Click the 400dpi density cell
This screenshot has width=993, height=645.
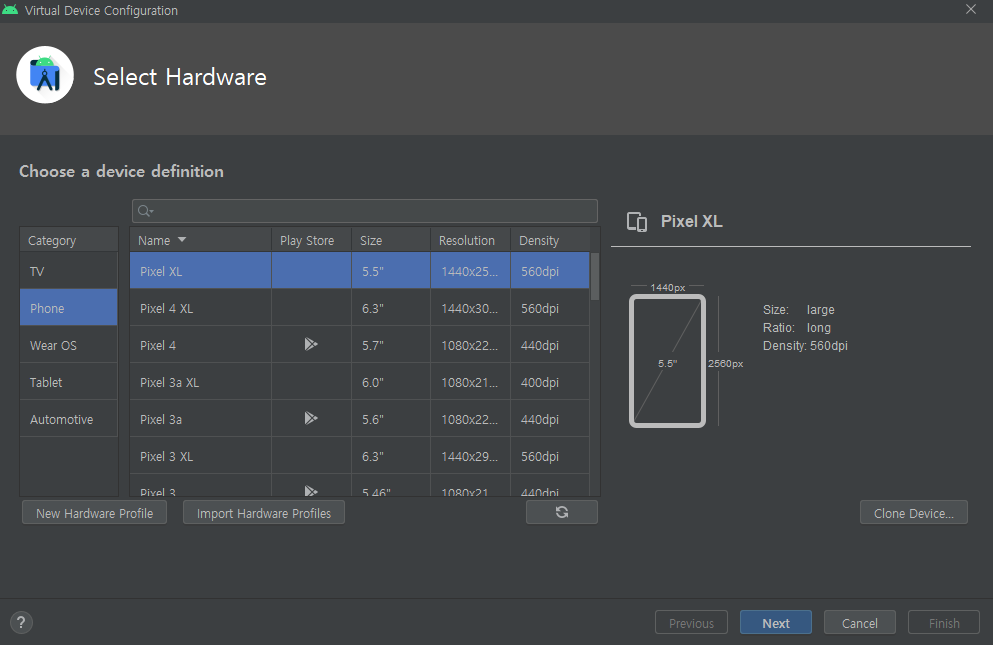click(550, 382)
